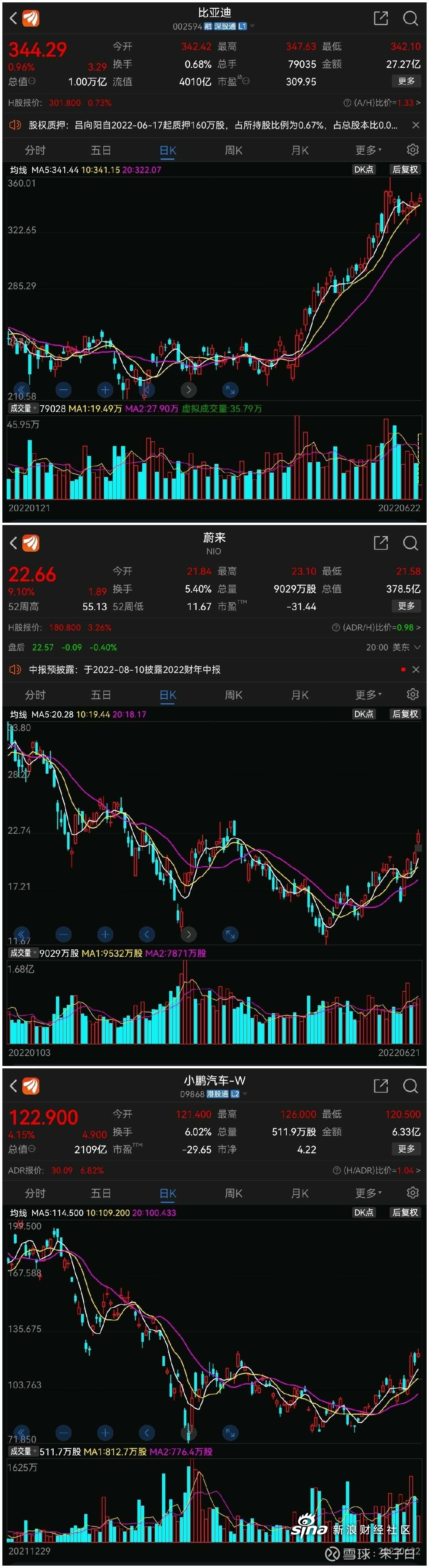
Task: Show 更多 quote details for 小鹏汽车-W
Action: (x=406, y=1149)
